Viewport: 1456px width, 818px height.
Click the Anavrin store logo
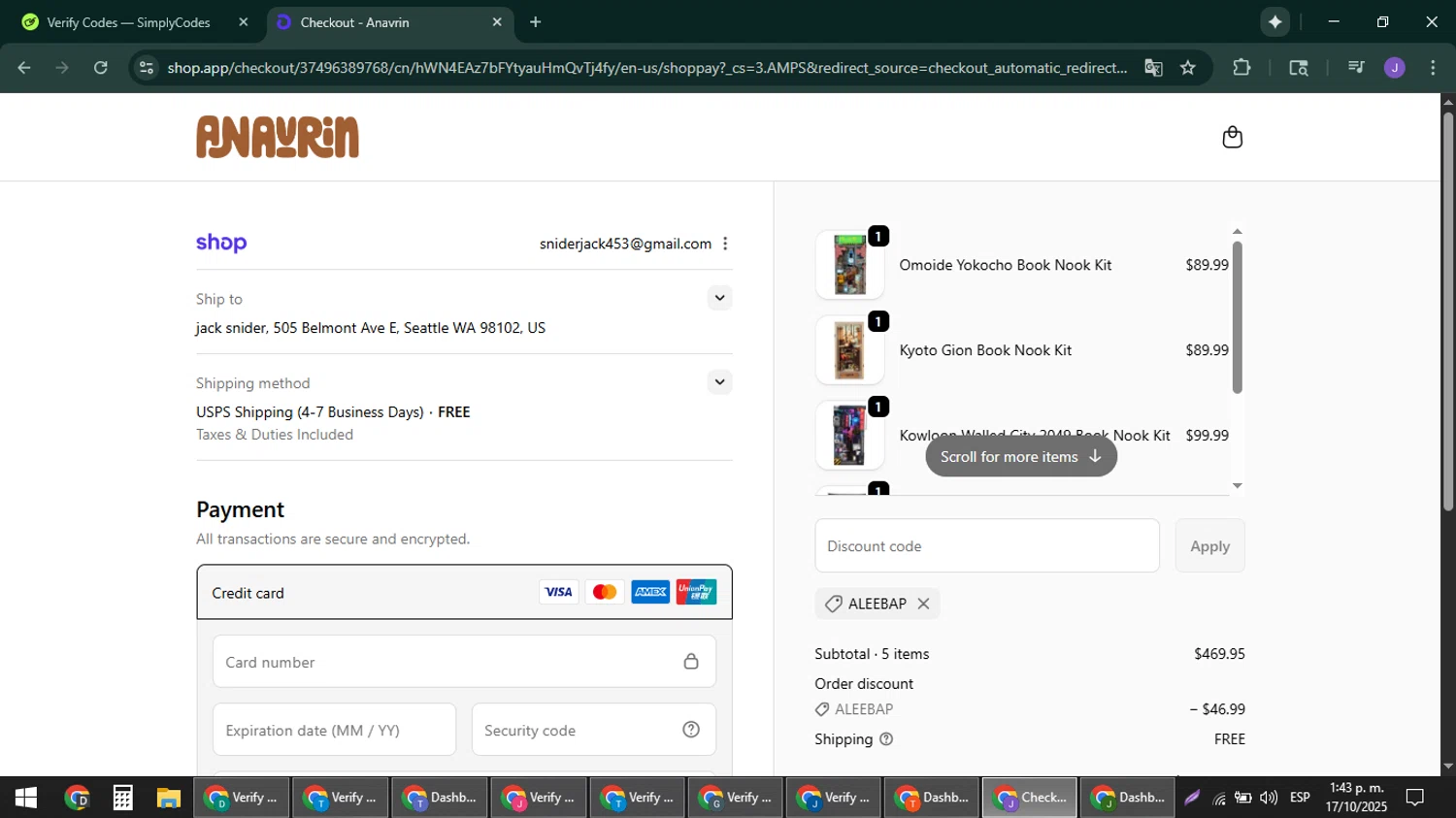278,137
